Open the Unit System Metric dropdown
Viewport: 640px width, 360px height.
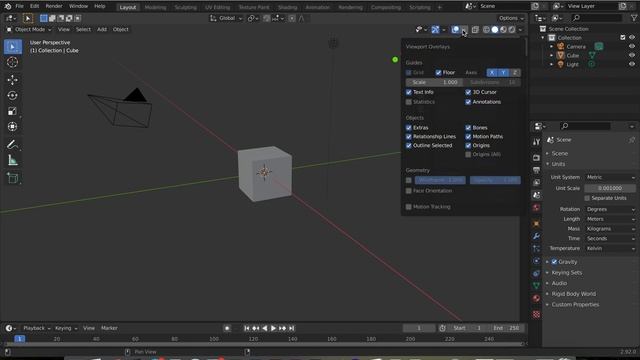click(611, 177)
